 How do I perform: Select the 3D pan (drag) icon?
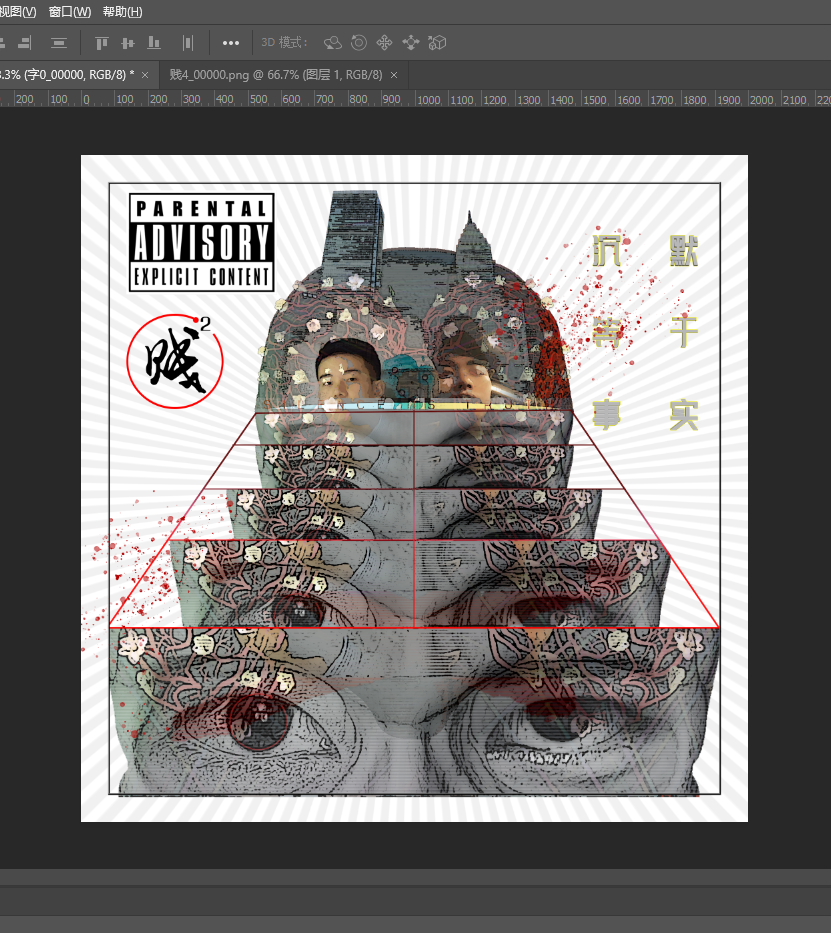(384, 43)
